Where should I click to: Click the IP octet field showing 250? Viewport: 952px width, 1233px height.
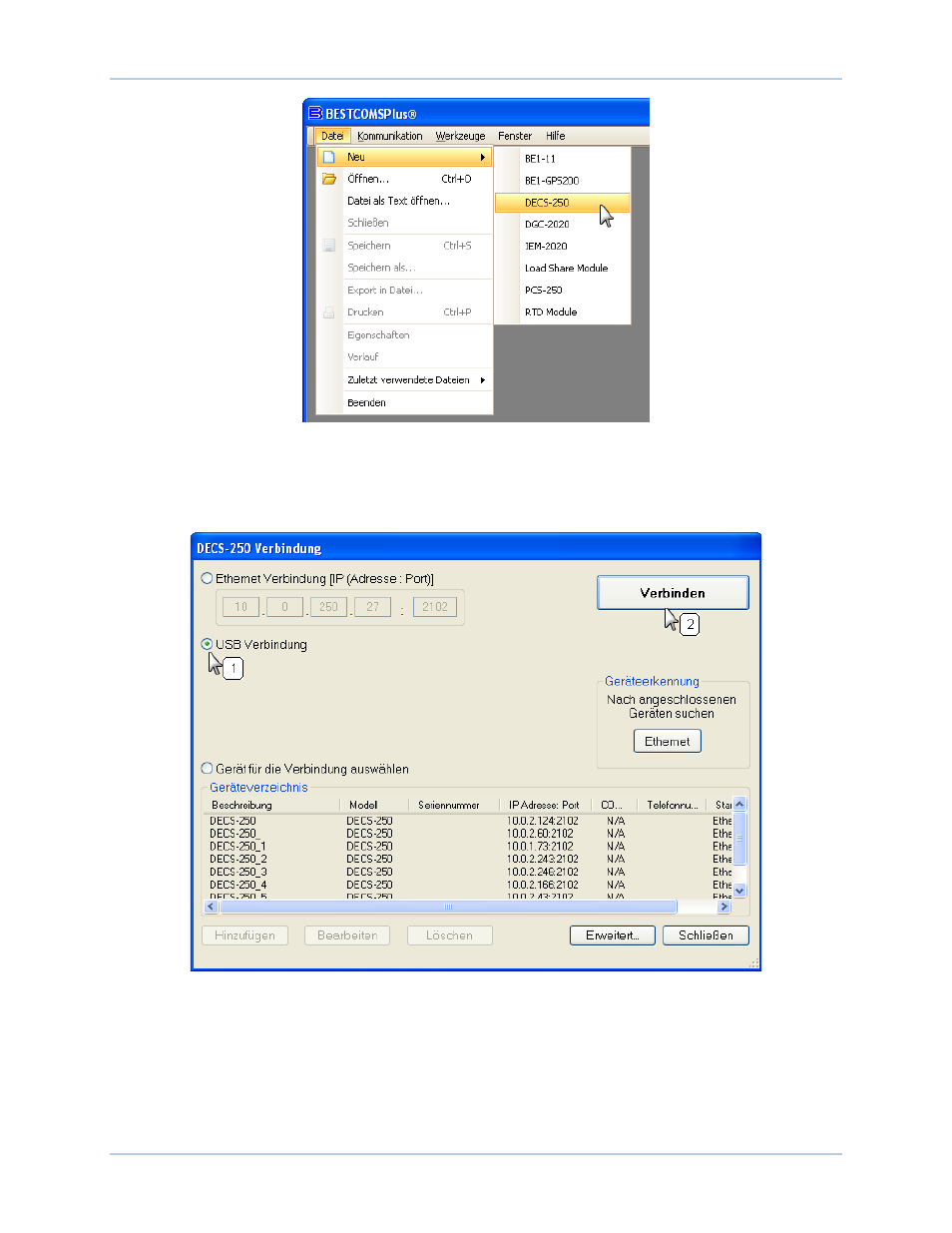(329, 607)
